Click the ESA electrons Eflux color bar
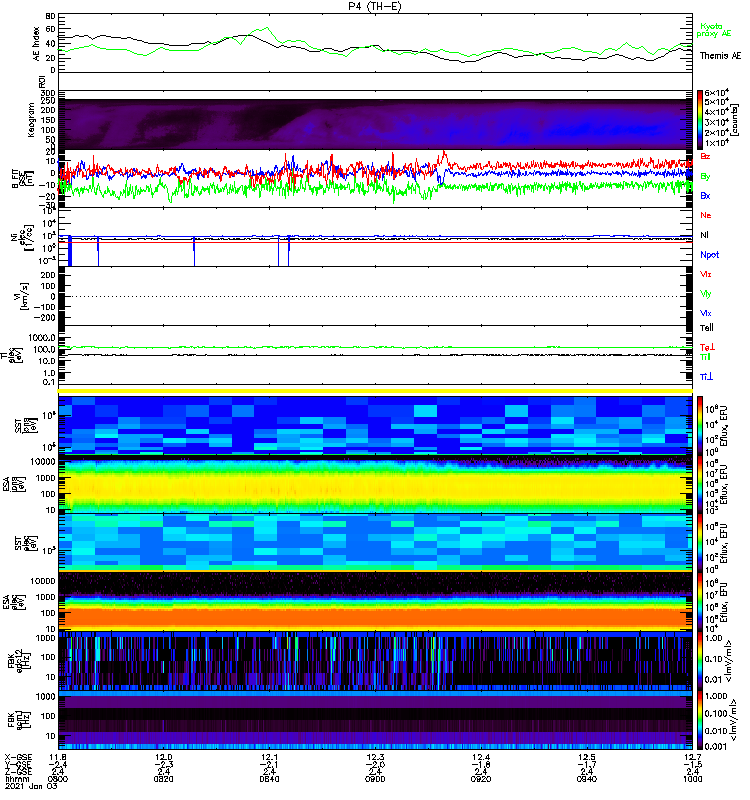Viewport: 750px width, 800px height. 699,601
